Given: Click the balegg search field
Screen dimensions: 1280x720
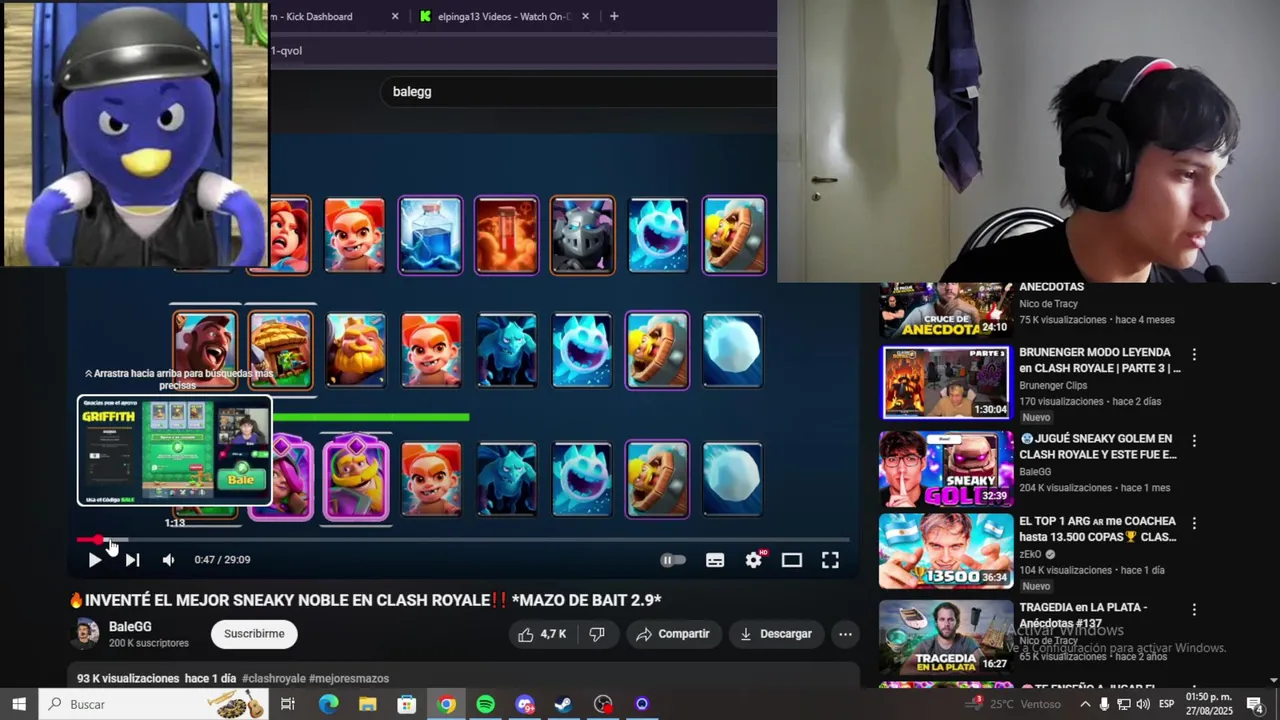Looking at the screenshot, I should click(578, 91).
